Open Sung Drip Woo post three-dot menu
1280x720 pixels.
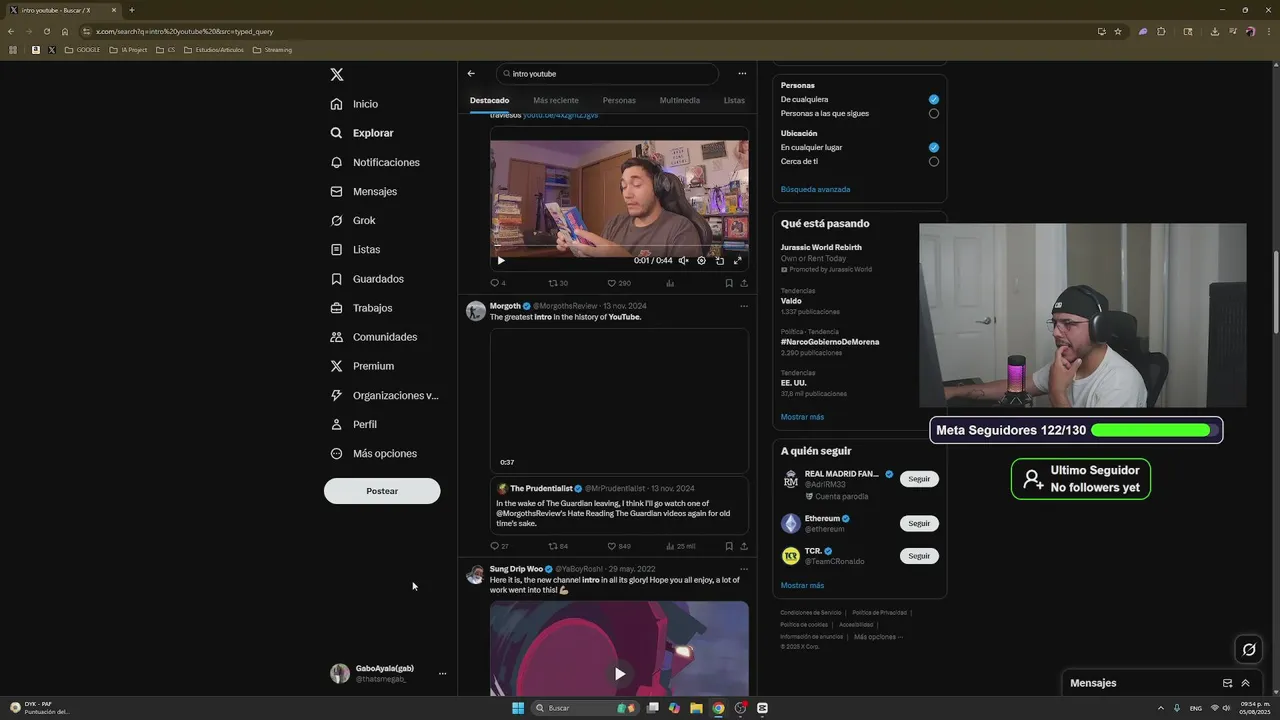point(743,569)
